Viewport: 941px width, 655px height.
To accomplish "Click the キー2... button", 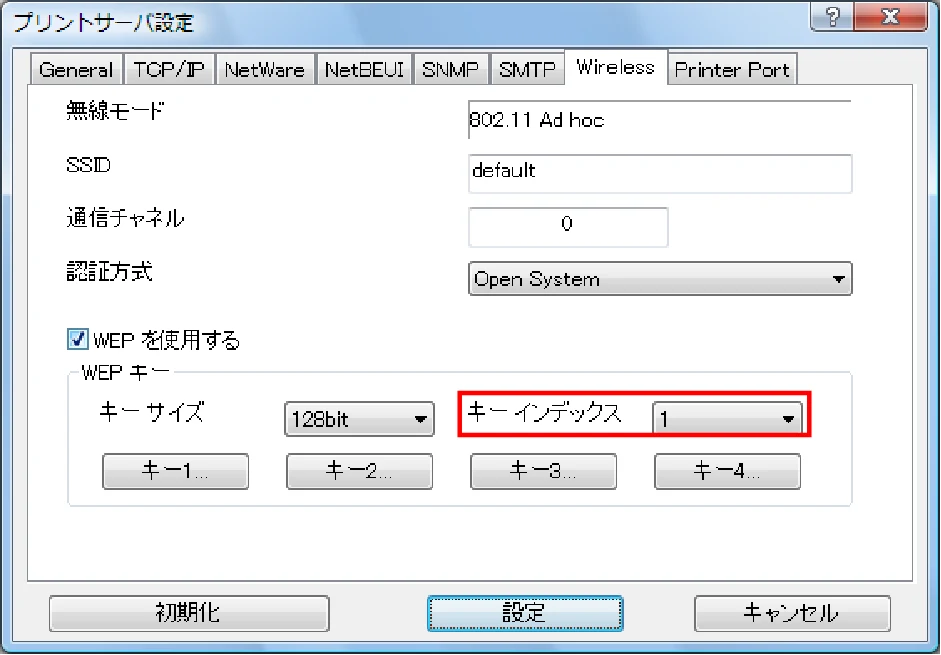I will click(359, 471).
